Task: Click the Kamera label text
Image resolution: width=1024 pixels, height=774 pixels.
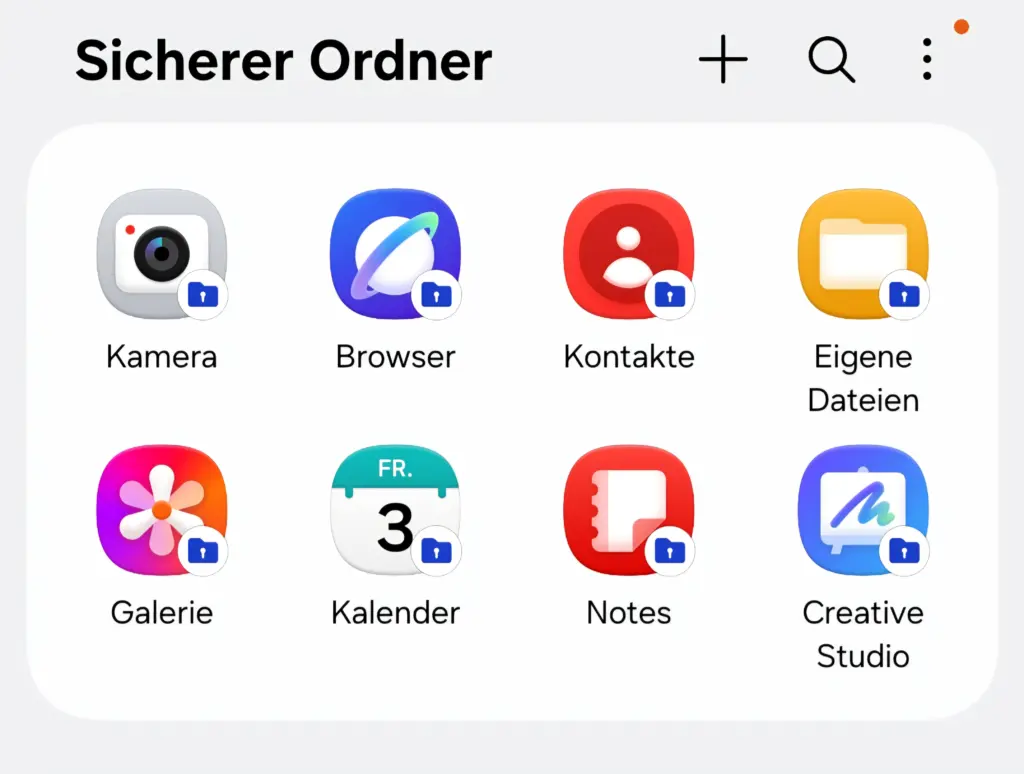Action: click(x=162, y=357)
